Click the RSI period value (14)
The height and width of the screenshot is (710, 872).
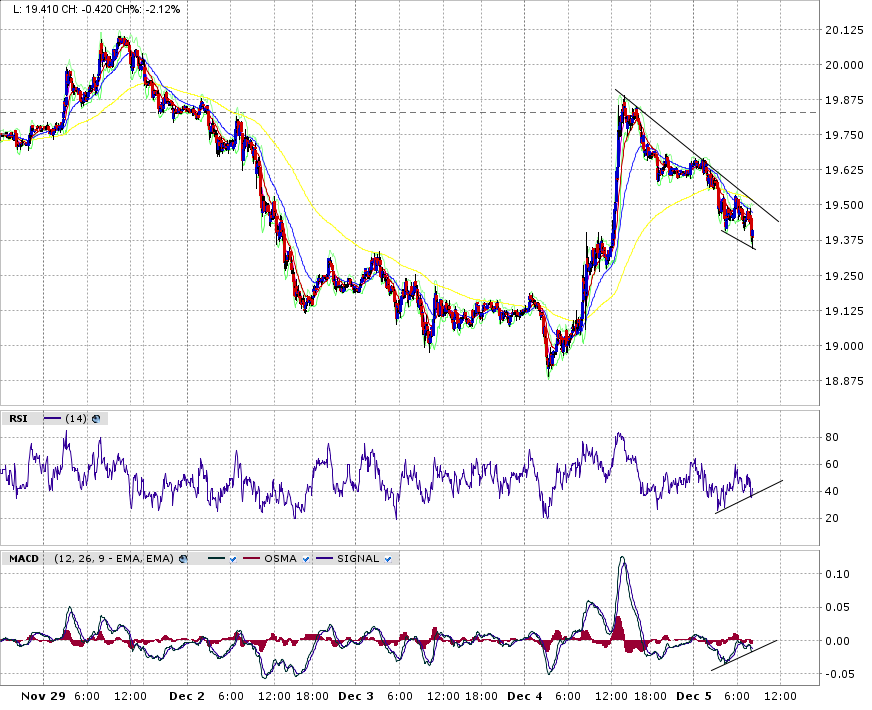76,419
